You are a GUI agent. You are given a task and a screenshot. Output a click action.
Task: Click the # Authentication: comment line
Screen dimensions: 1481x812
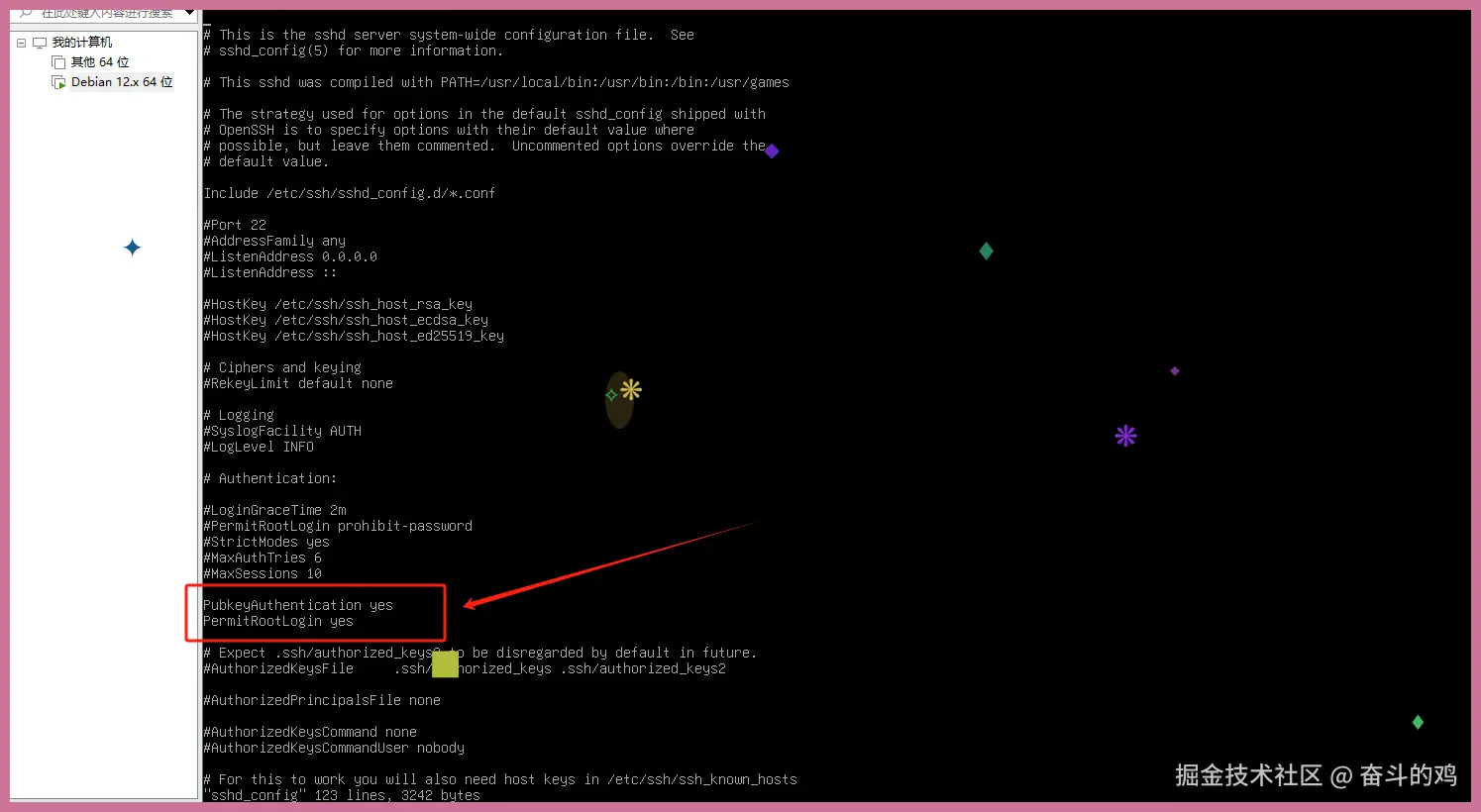(x=270, y=478)
